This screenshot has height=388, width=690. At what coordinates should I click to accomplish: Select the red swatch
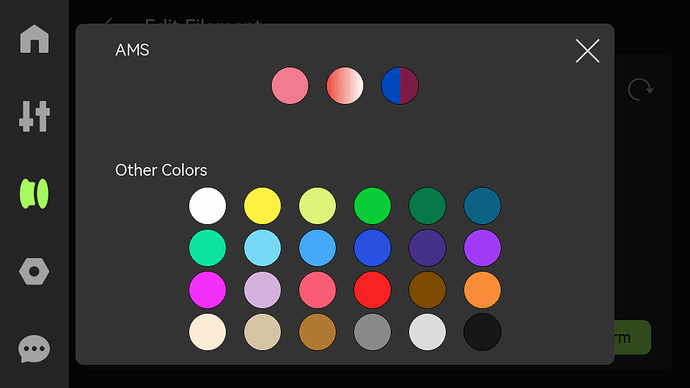point(372,290)
